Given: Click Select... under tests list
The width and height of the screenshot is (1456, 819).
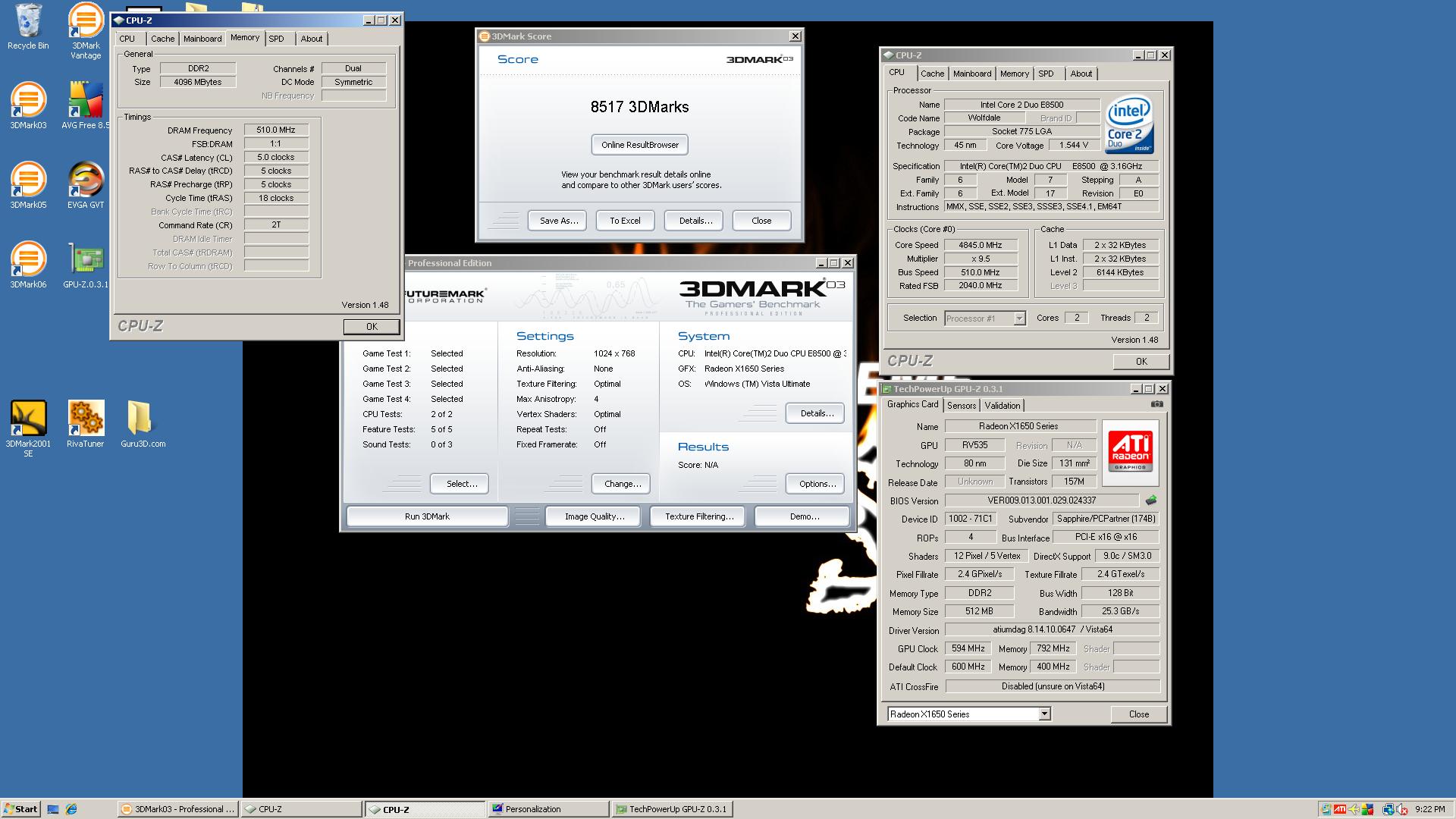Looking at the screenshot, I should pos(459,484).
